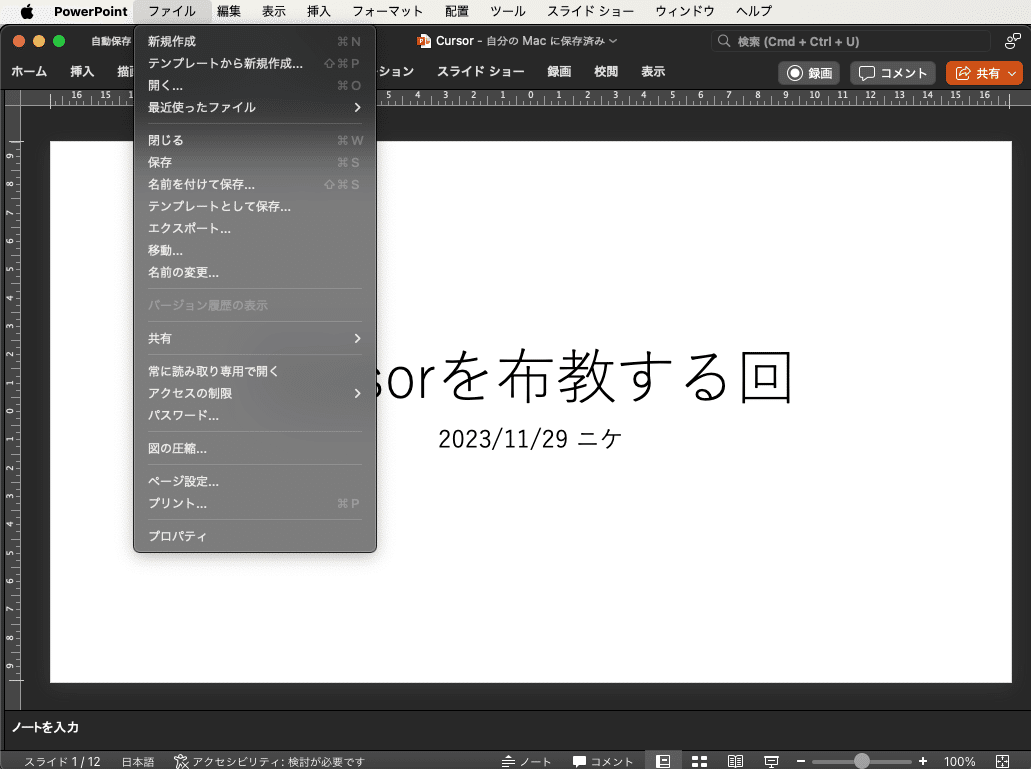The width and height of the screenshot is (1031, 769).
Task: Click the 100% zoom level
Action: point(959,761)
